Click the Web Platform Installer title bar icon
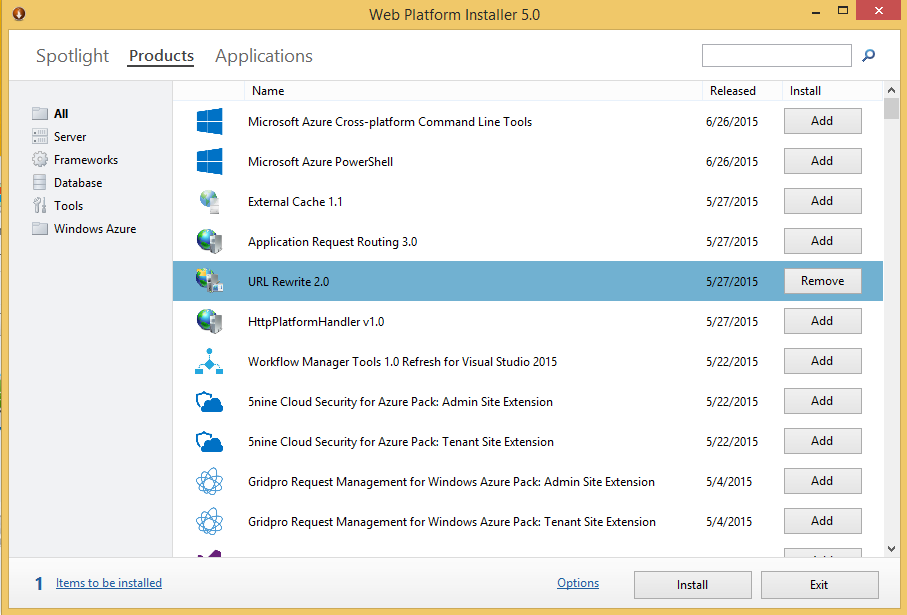 pyautogui.click(x=19, y=13)
